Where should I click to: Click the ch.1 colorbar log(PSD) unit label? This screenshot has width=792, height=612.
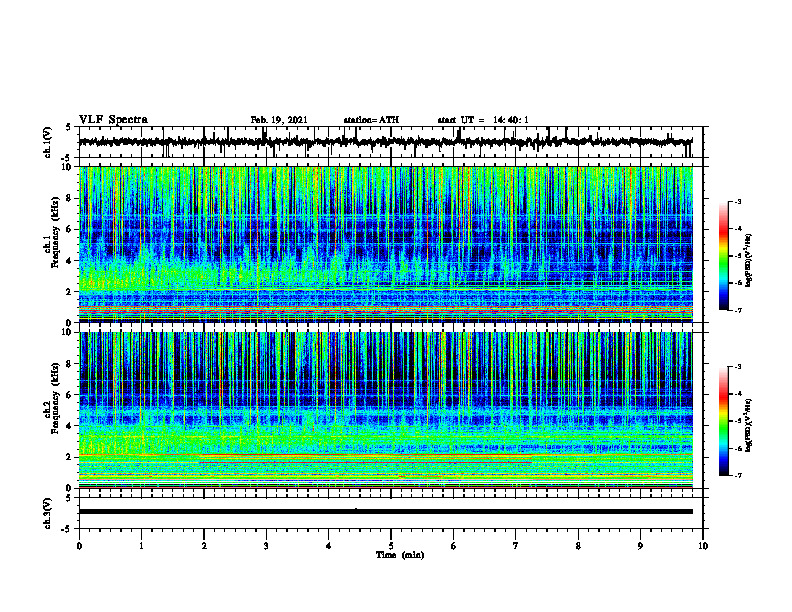point(749,261)
